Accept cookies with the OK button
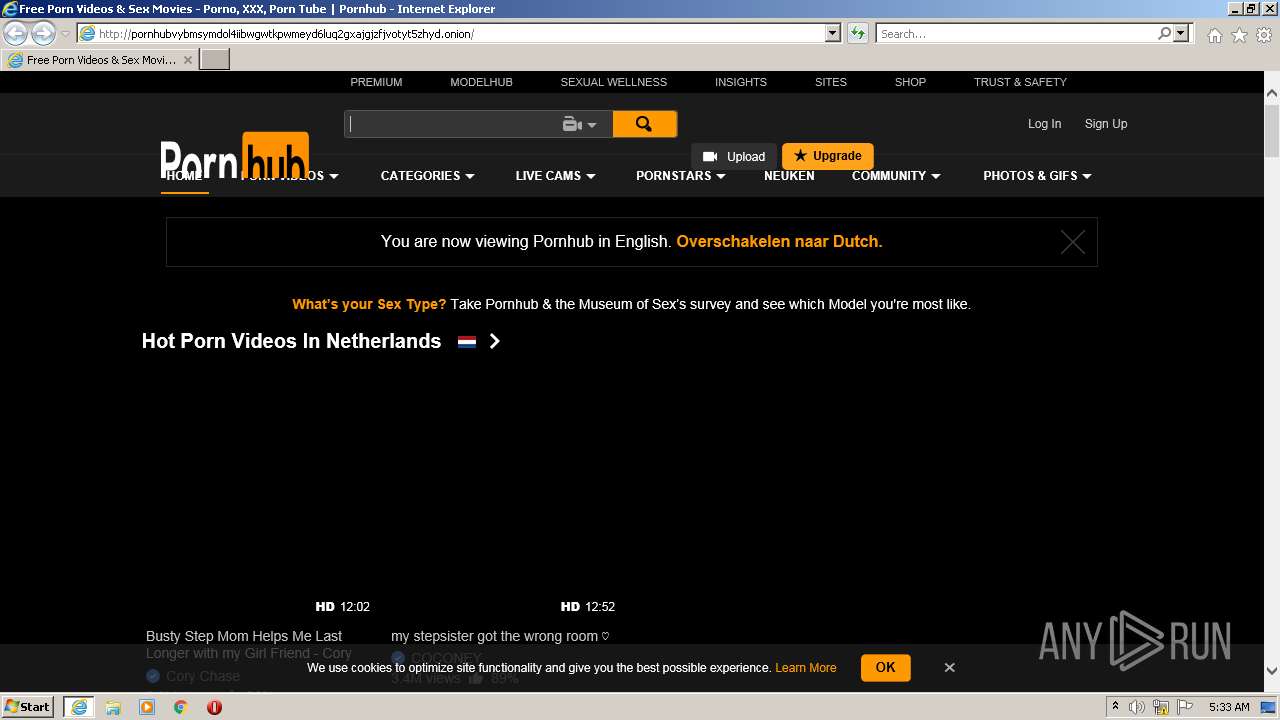This screenshot has width=1280, height=720. tap(885, 667)
